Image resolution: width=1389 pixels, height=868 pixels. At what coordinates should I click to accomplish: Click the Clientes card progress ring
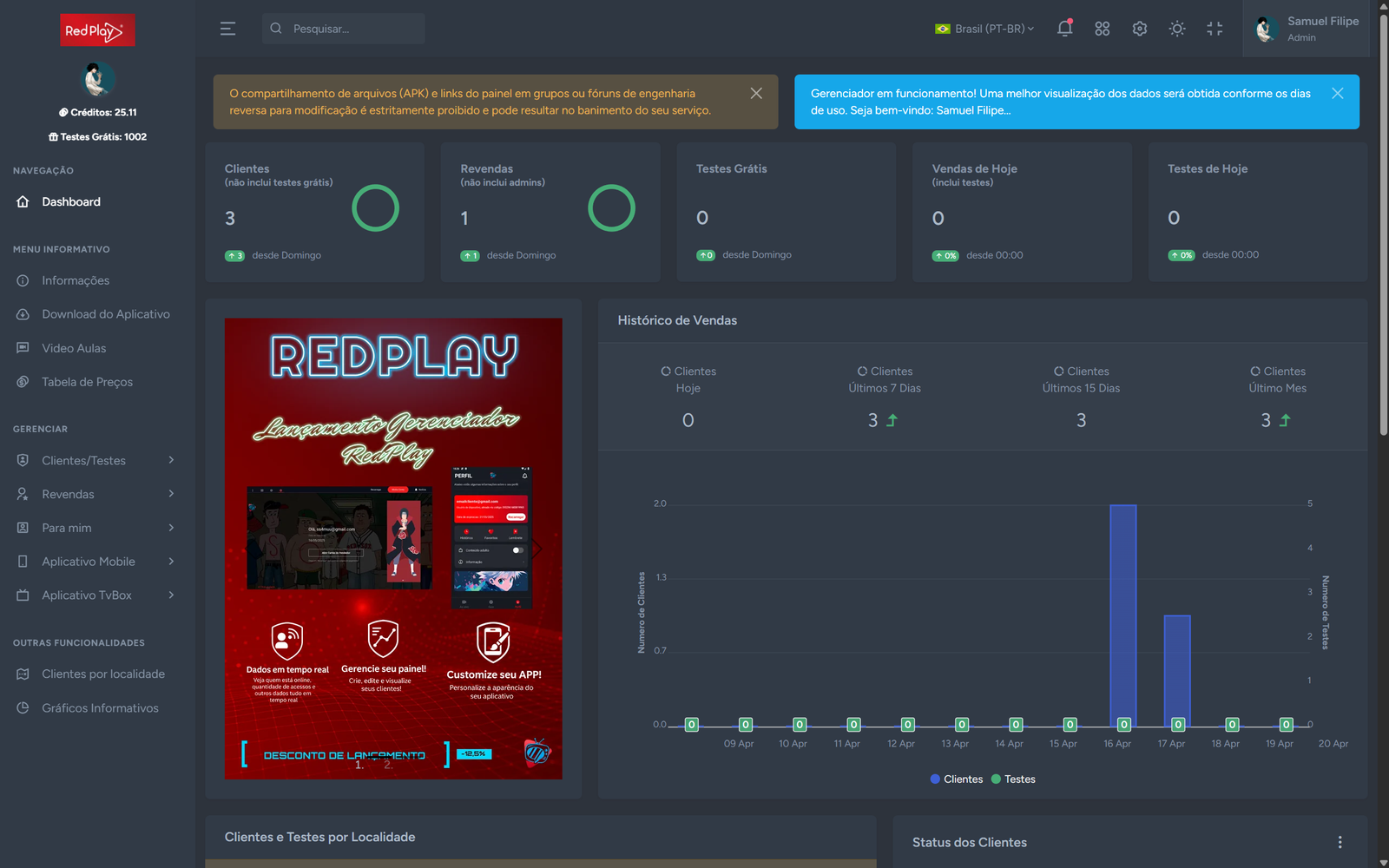coord(376,208)
